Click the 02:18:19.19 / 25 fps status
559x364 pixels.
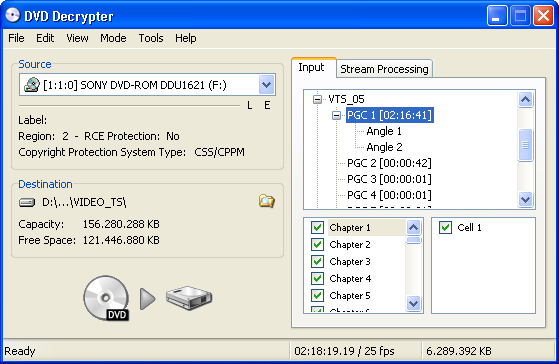344,351
